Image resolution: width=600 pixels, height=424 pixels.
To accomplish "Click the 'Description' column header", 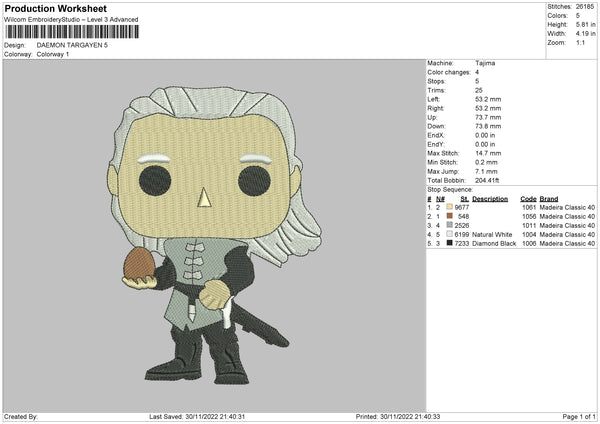I will coord(490,199).
